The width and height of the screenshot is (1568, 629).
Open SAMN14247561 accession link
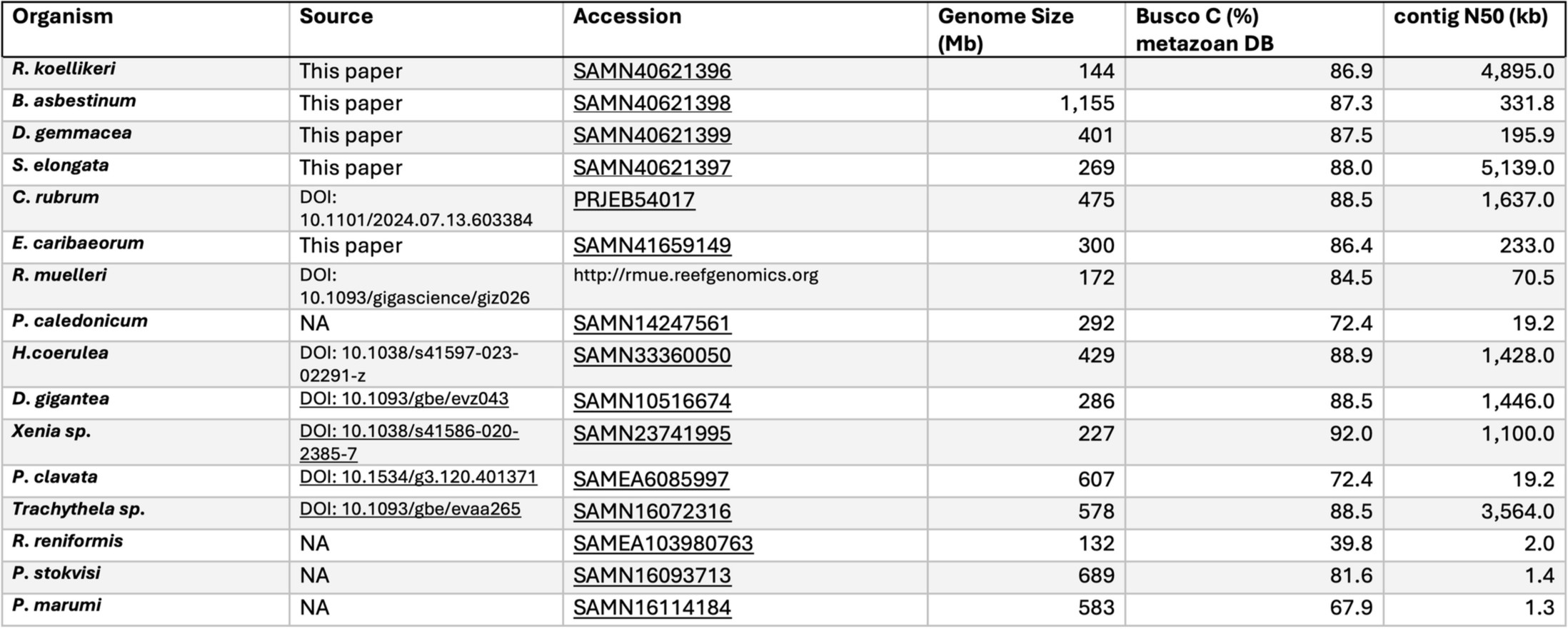click(652, 323)
